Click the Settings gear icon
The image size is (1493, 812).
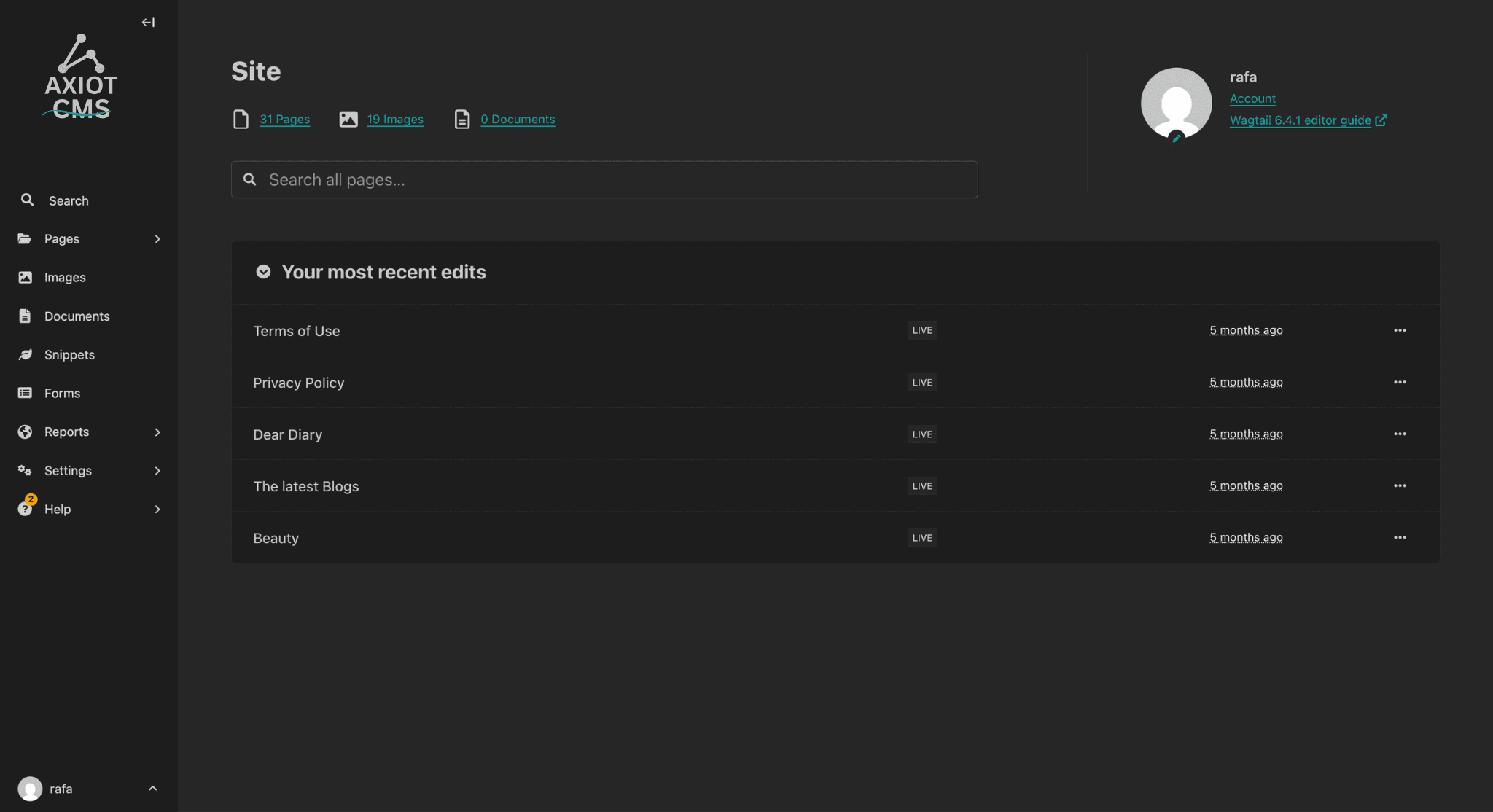coord(25,470)
